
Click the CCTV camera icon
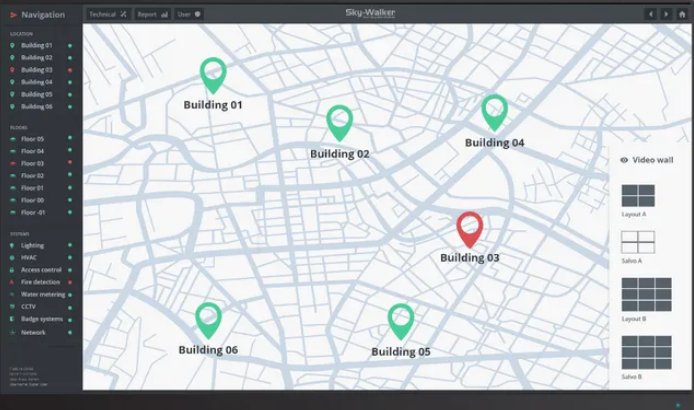point(12,306)
